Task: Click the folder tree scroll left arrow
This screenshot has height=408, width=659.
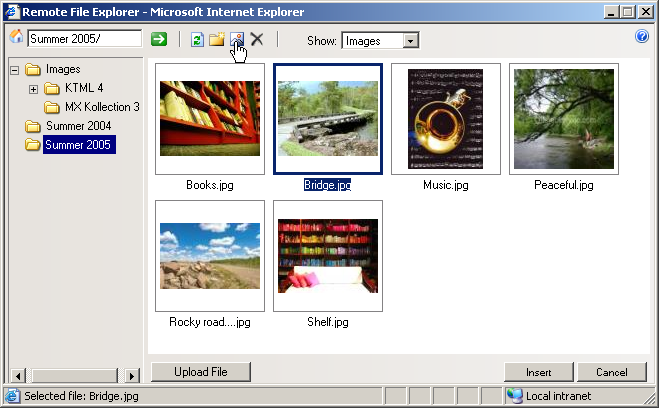Action: click(x=18, y=376)
